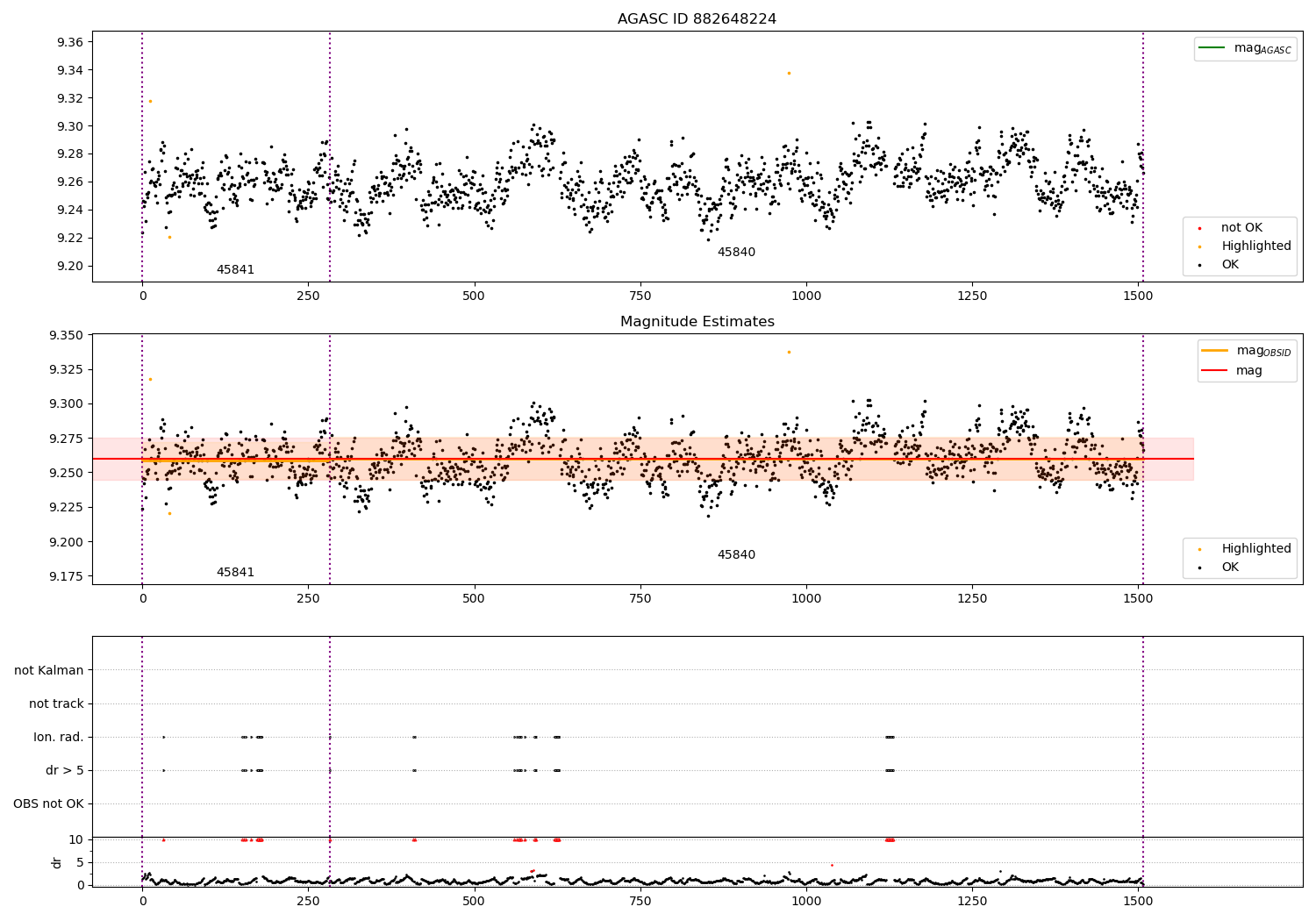The height and width of the screenshot is (921, 1316).
Task: Click the 'not track' axis label
Action: click(x=56, y=704)
